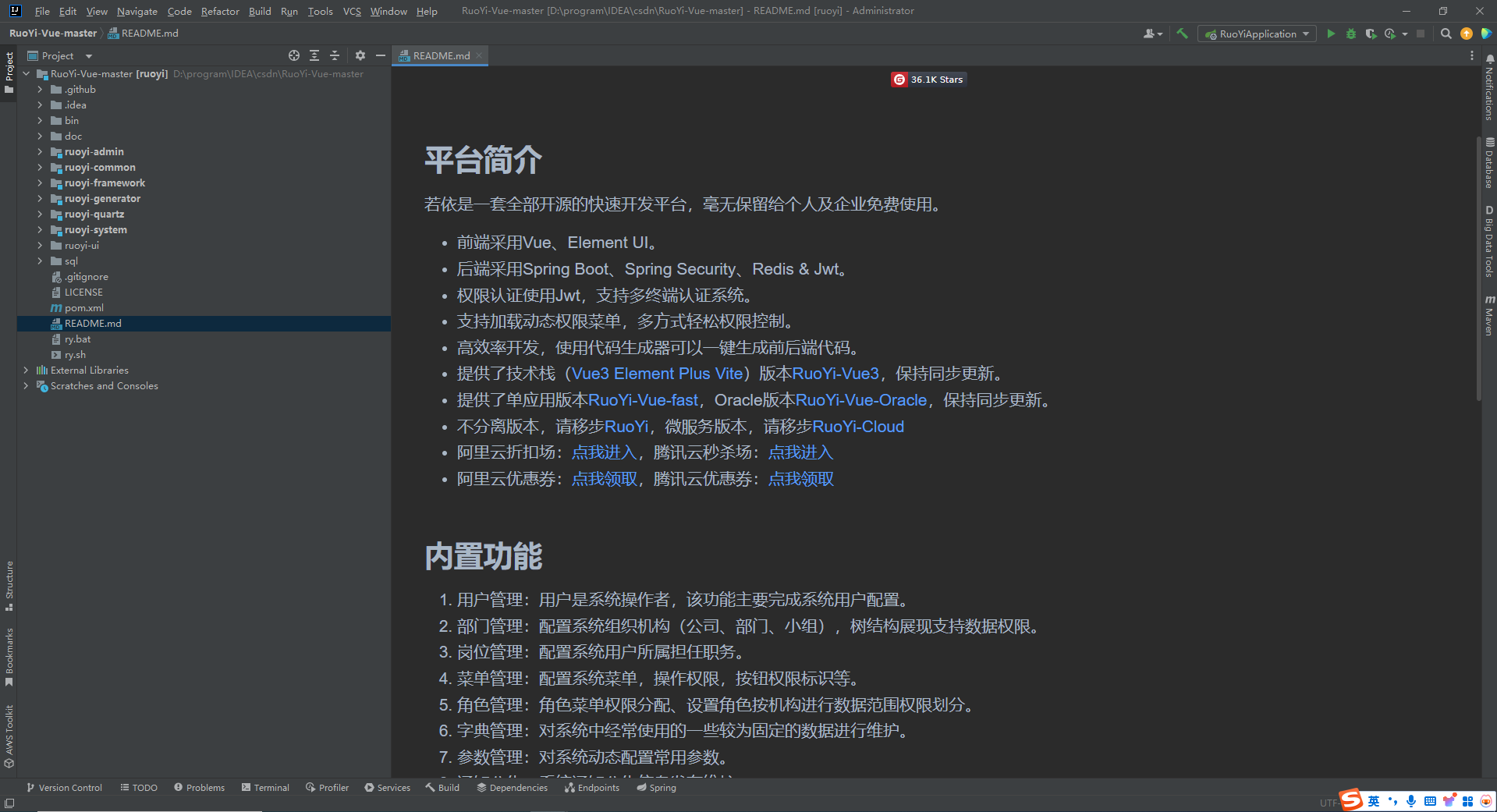This screenshot has height=812, width=1497.
Task: Open Project panel gear options
Action: (360, 55)
